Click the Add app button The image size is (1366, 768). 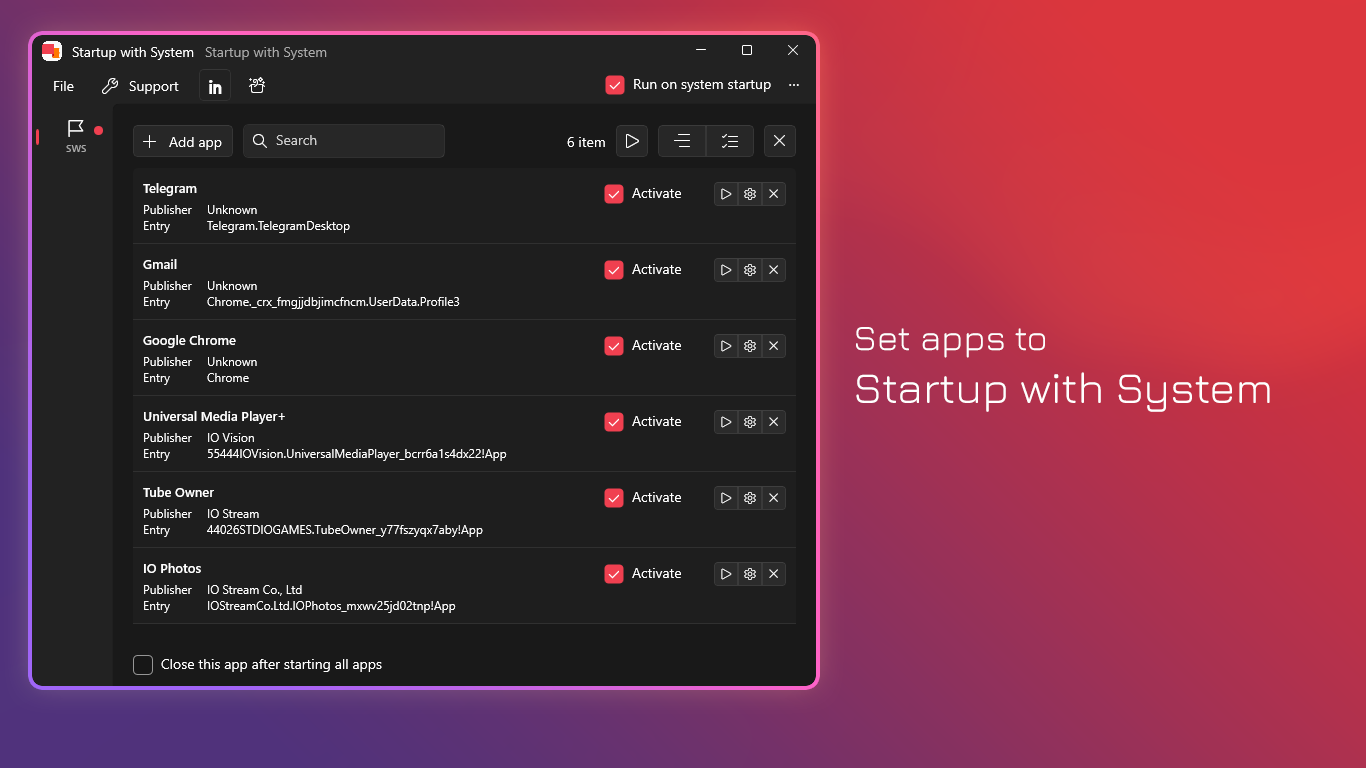pyautogui.click(x=183, y=142)
